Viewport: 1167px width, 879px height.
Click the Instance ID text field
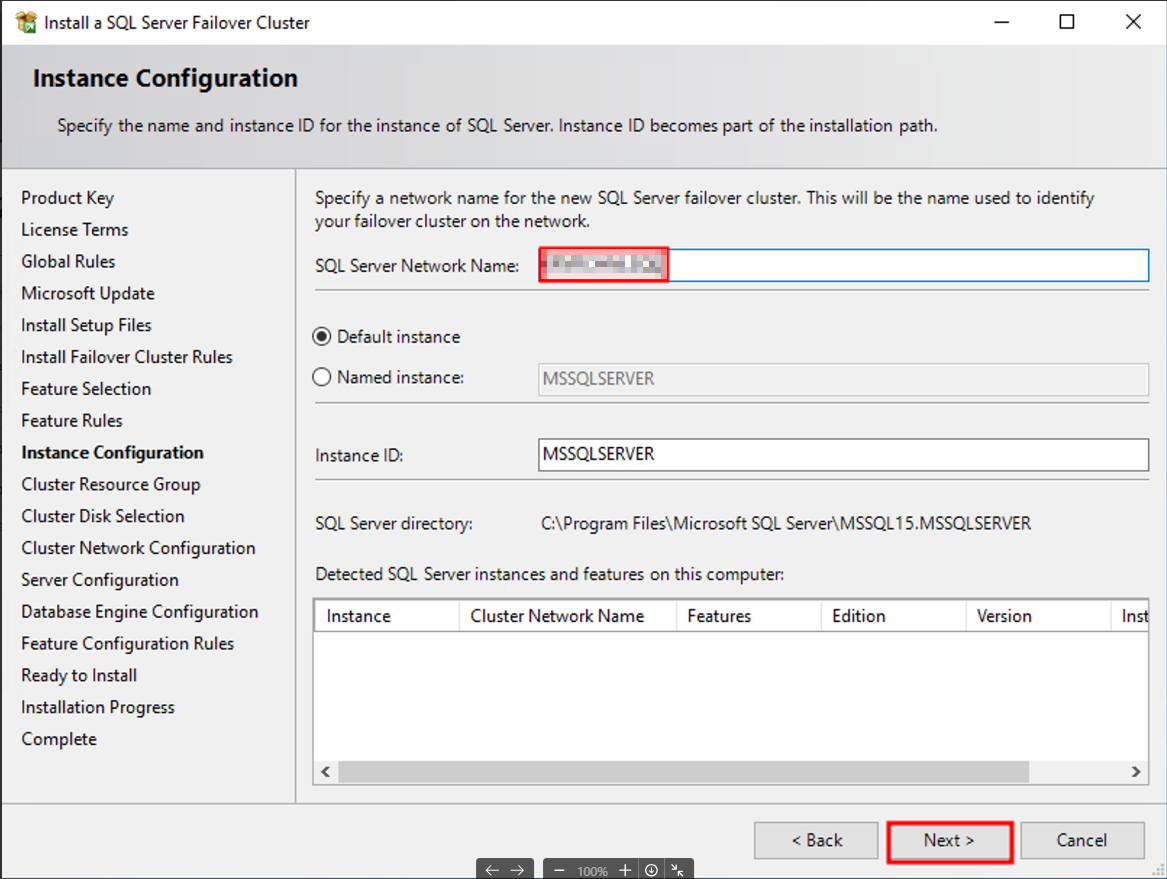point(843,454)
